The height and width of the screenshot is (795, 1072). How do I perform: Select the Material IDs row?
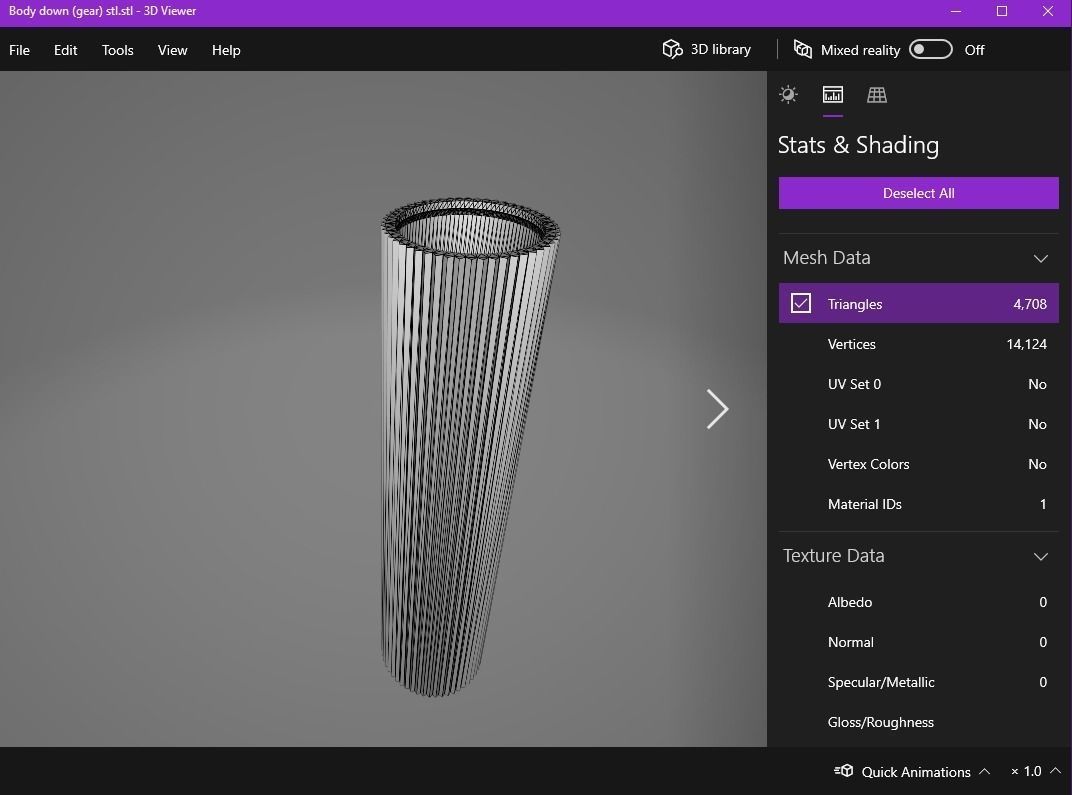coord(918,504)
